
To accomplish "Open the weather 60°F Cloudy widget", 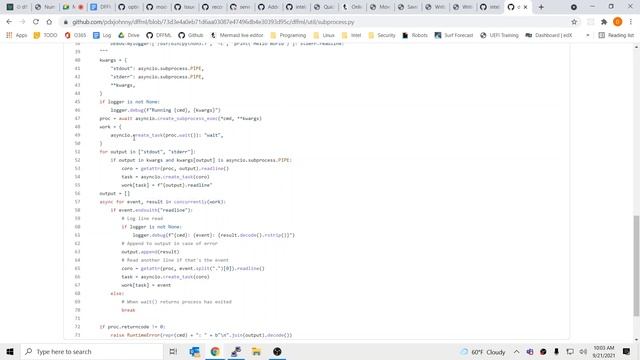I will (482, 351).
